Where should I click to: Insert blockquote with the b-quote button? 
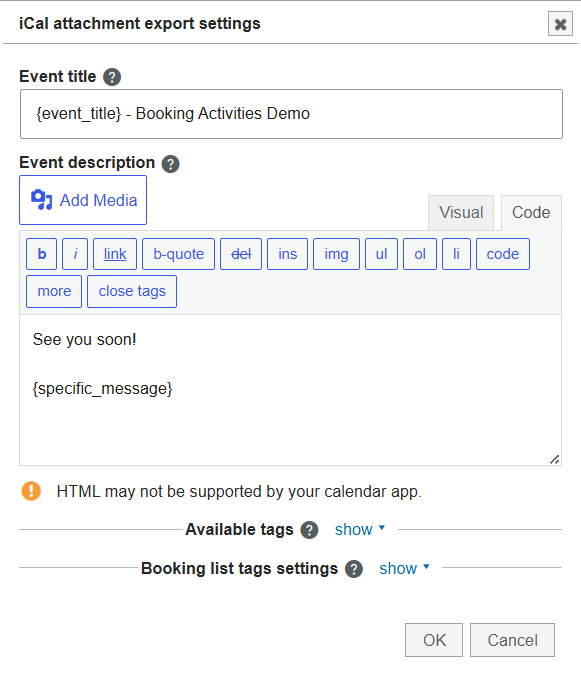point(178,254)
